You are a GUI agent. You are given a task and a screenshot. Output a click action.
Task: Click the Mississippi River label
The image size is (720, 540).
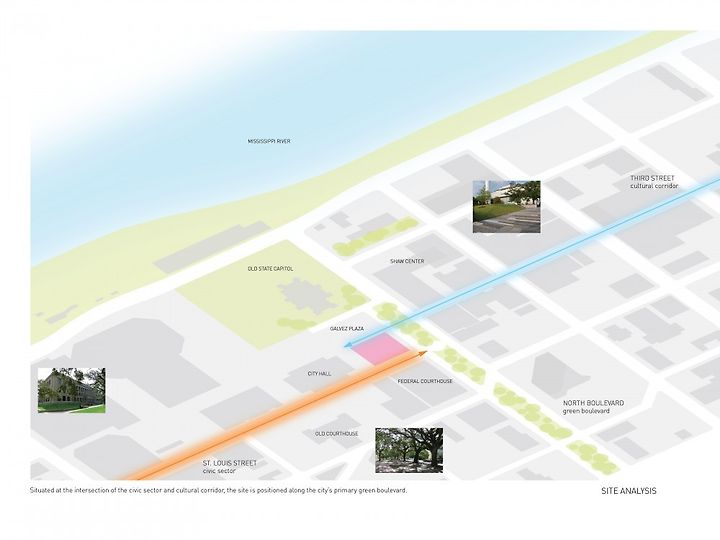[269, 141]
